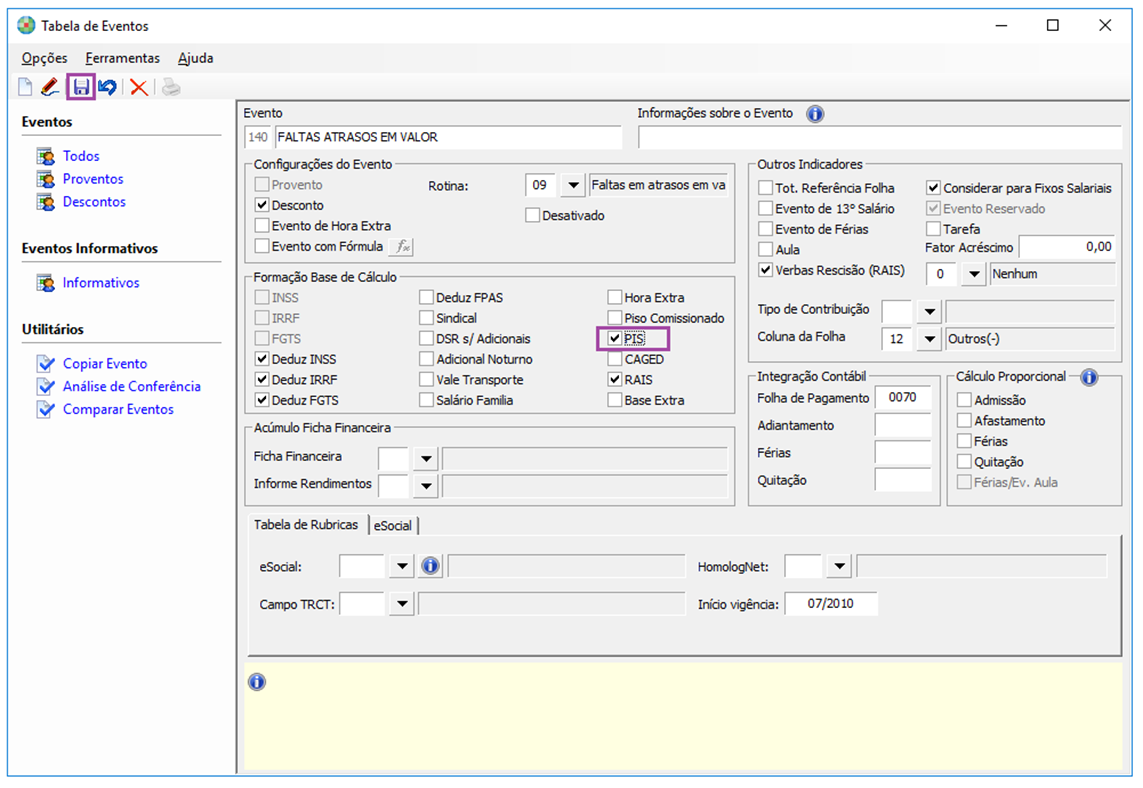Click the Início vigência date field
This screenshot has height=788, width=1143.
coord(830,604)
